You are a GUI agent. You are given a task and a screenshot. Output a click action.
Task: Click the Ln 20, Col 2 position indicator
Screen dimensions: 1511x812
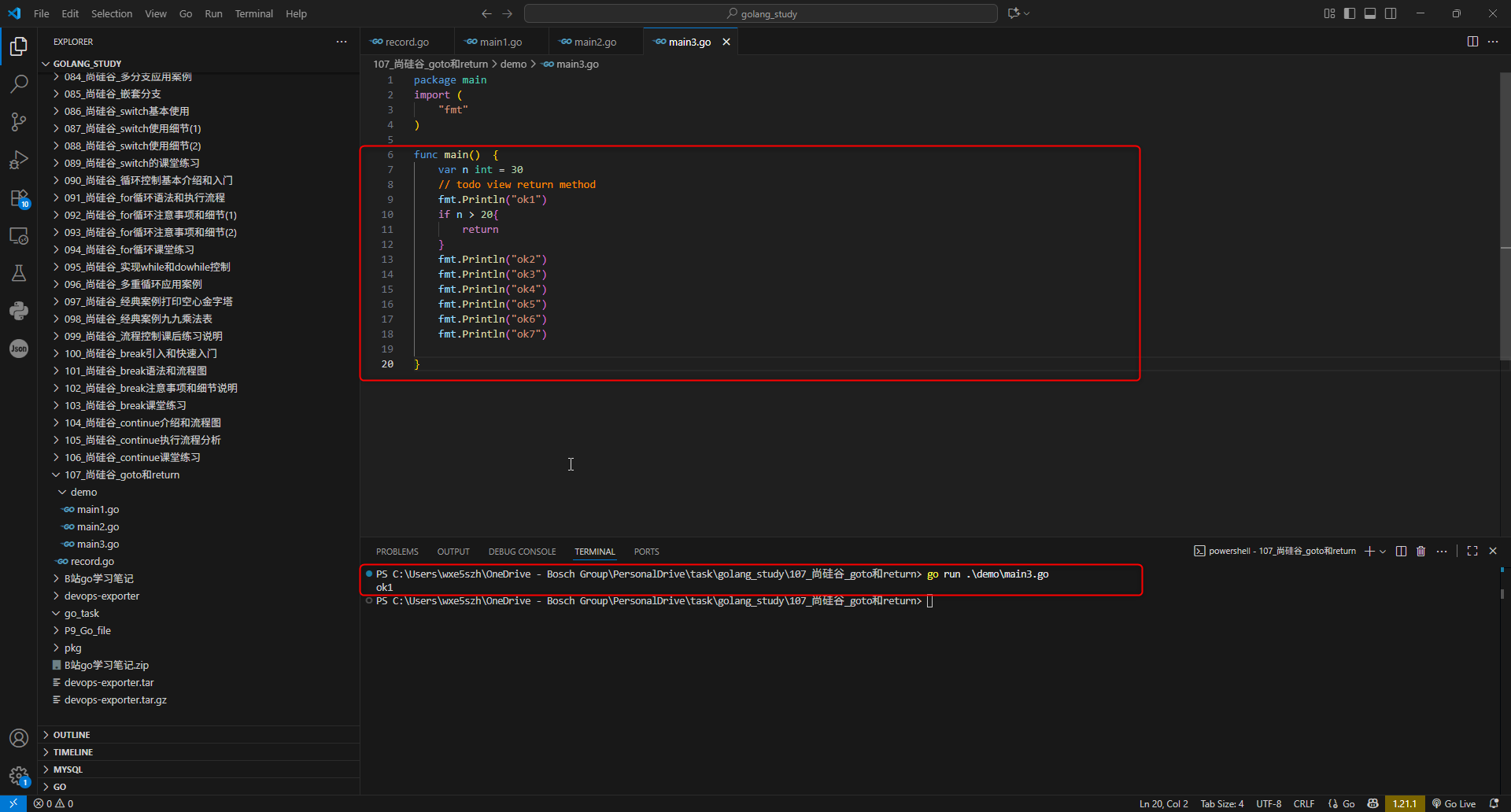[x=1164, y=803]
